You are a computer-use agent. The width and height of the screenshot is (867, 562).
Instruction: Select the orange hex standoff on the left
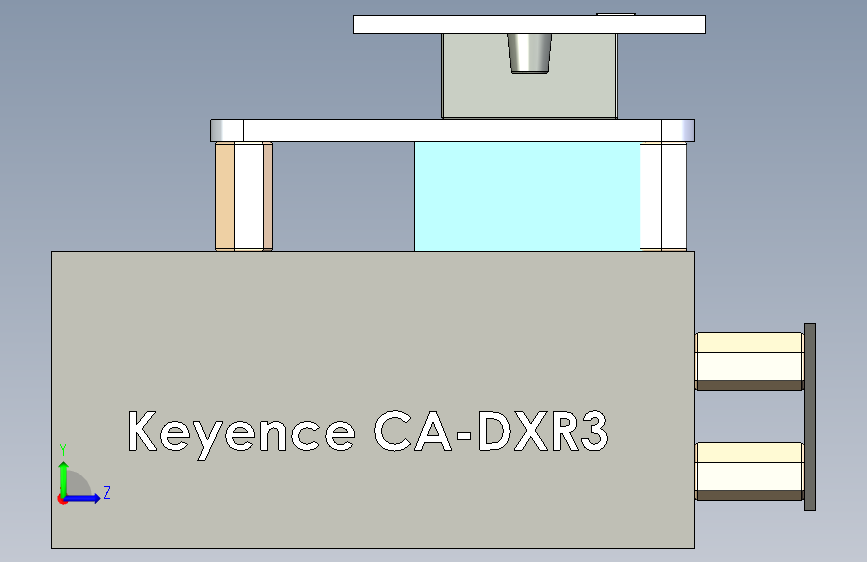click(244, 196)
